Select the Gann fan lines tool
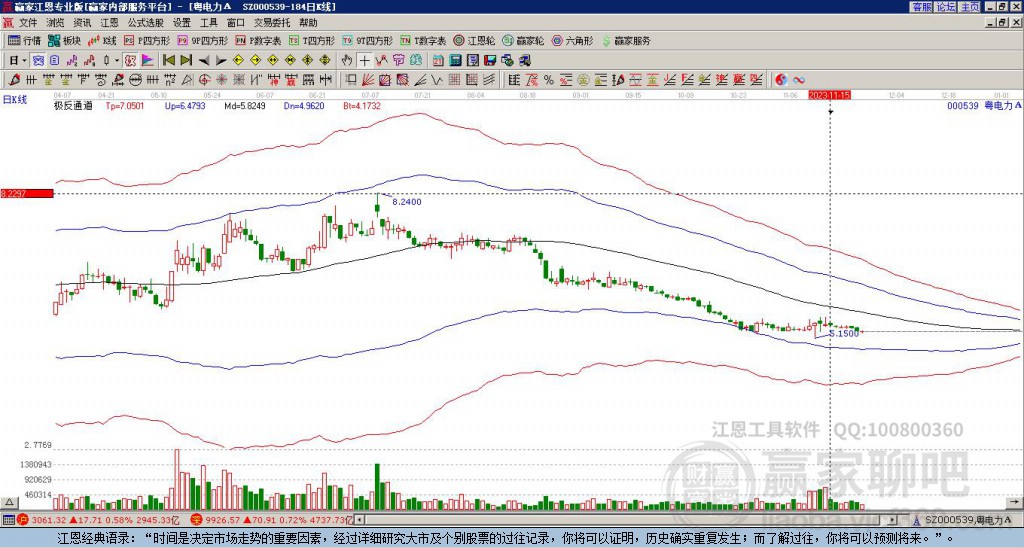The height and width of the screenshot is (548, 1024). point(368,80)
